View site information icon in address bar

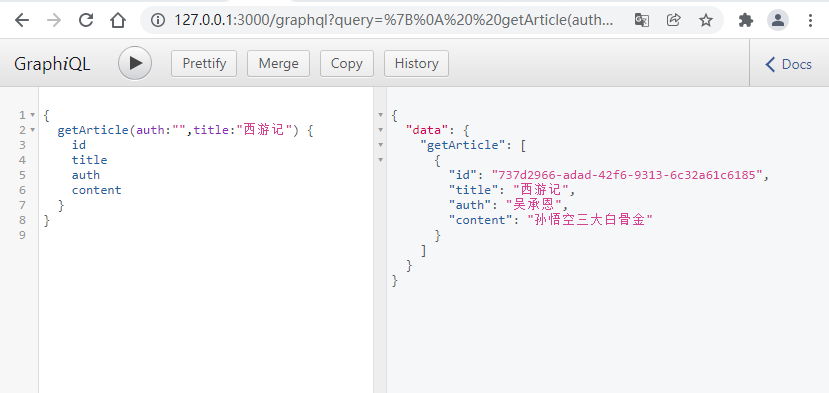(x=158, y=20)
